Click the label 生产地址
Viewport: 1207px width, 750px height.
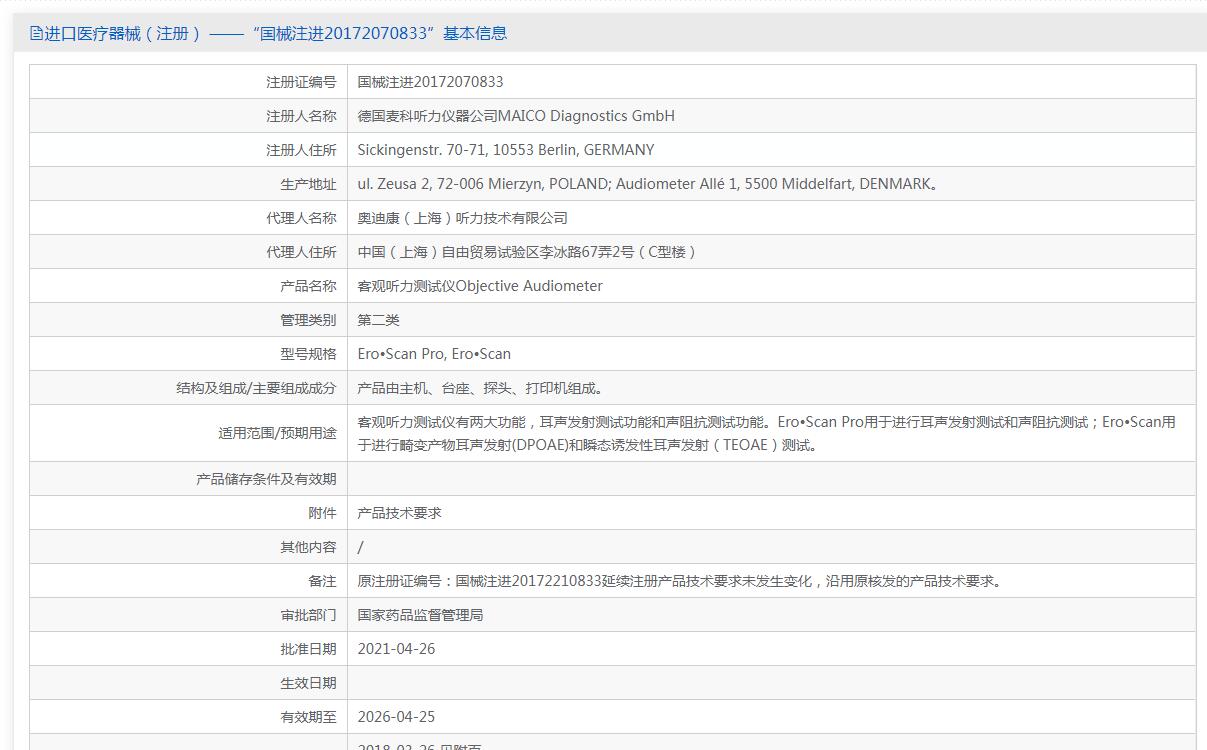308,184
